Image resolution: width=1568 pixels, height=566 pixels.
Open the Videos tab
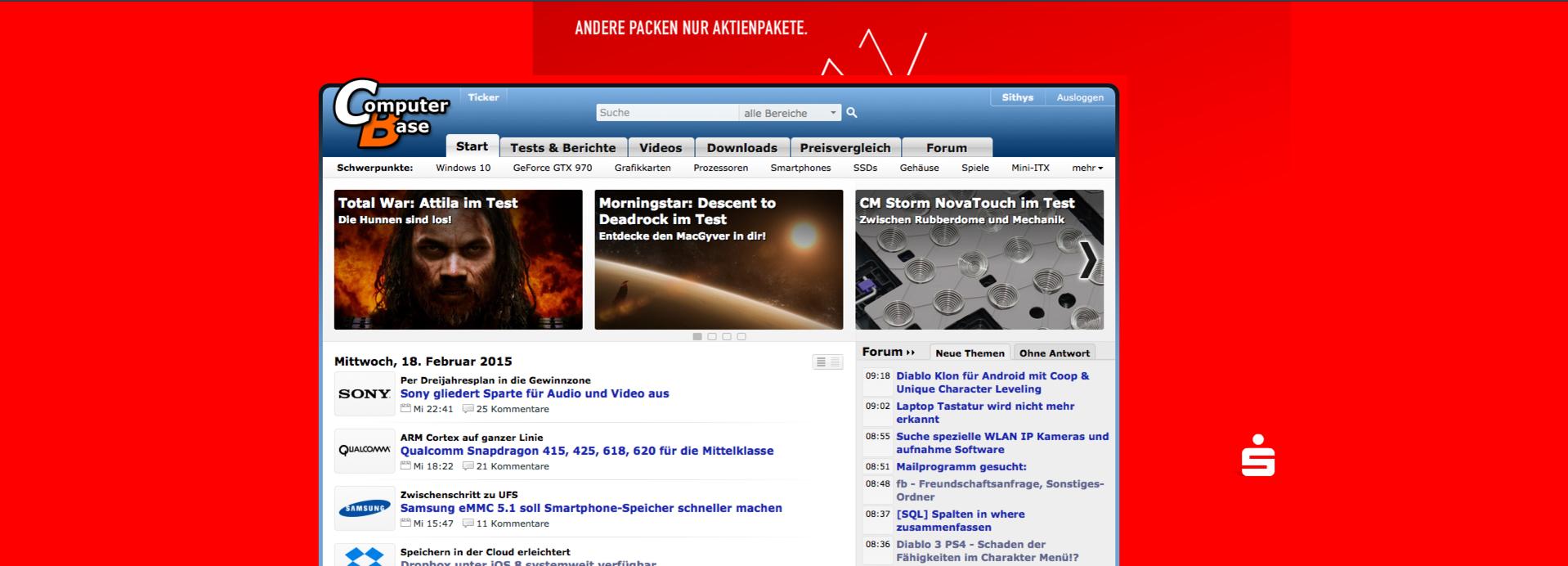click(x=661, y=147)
